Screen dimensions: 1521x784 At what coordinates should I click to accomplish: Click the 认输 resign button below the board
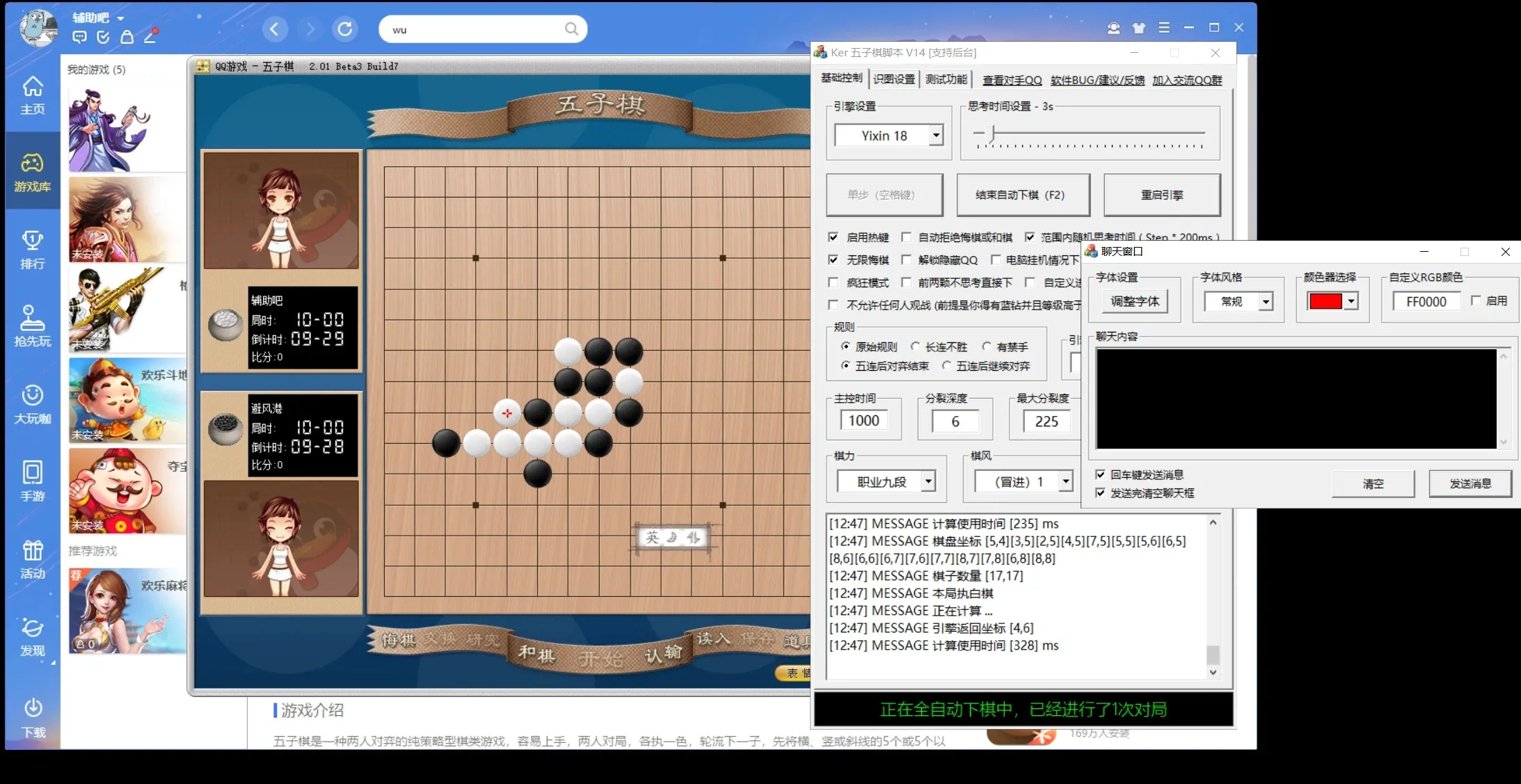pos(663,653)
